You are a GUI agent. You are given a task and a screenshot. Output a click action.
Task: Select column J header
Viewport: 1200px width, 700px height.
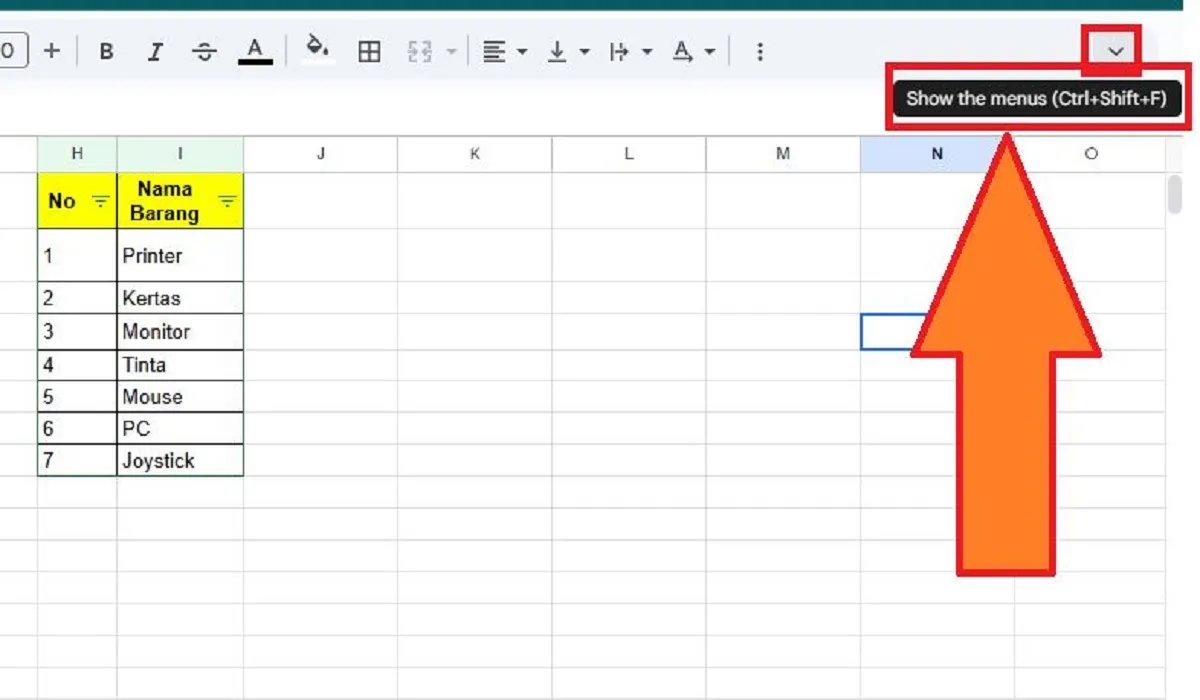(320, 154)
